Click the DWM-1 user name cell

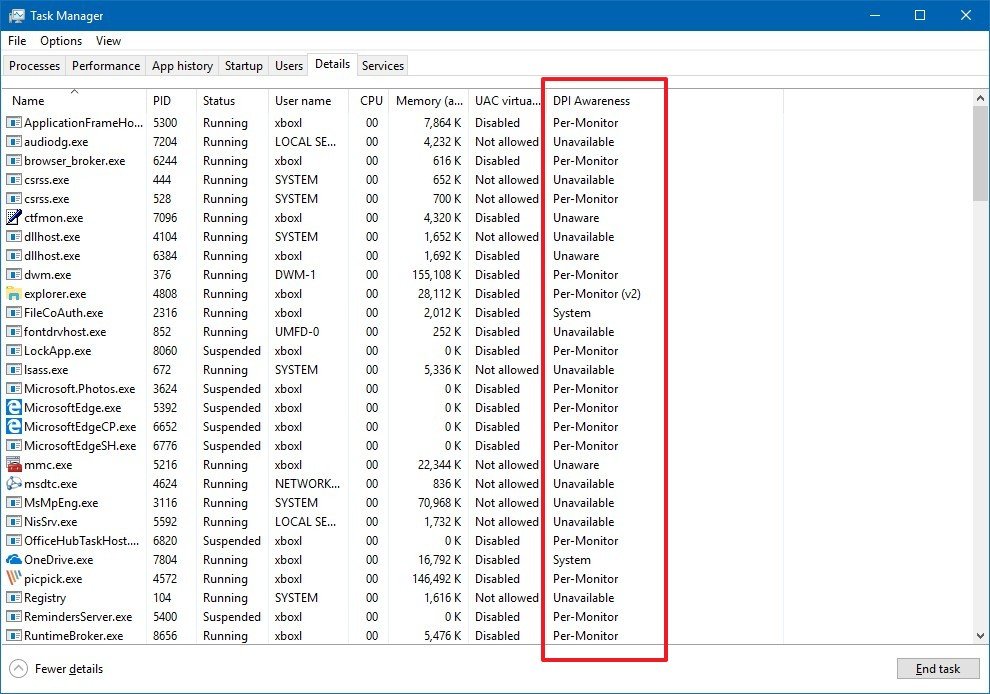pyautogui.click(x=295, y=275)
